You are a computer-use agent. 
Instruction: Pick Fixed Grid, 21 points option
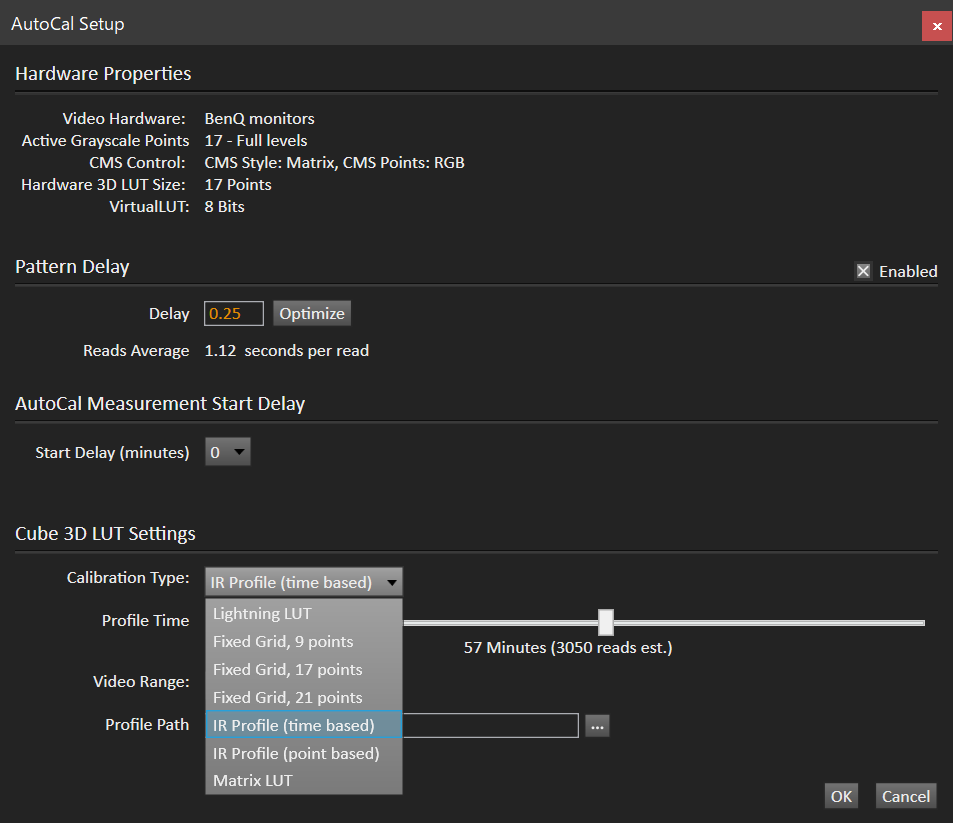(304, 698)
